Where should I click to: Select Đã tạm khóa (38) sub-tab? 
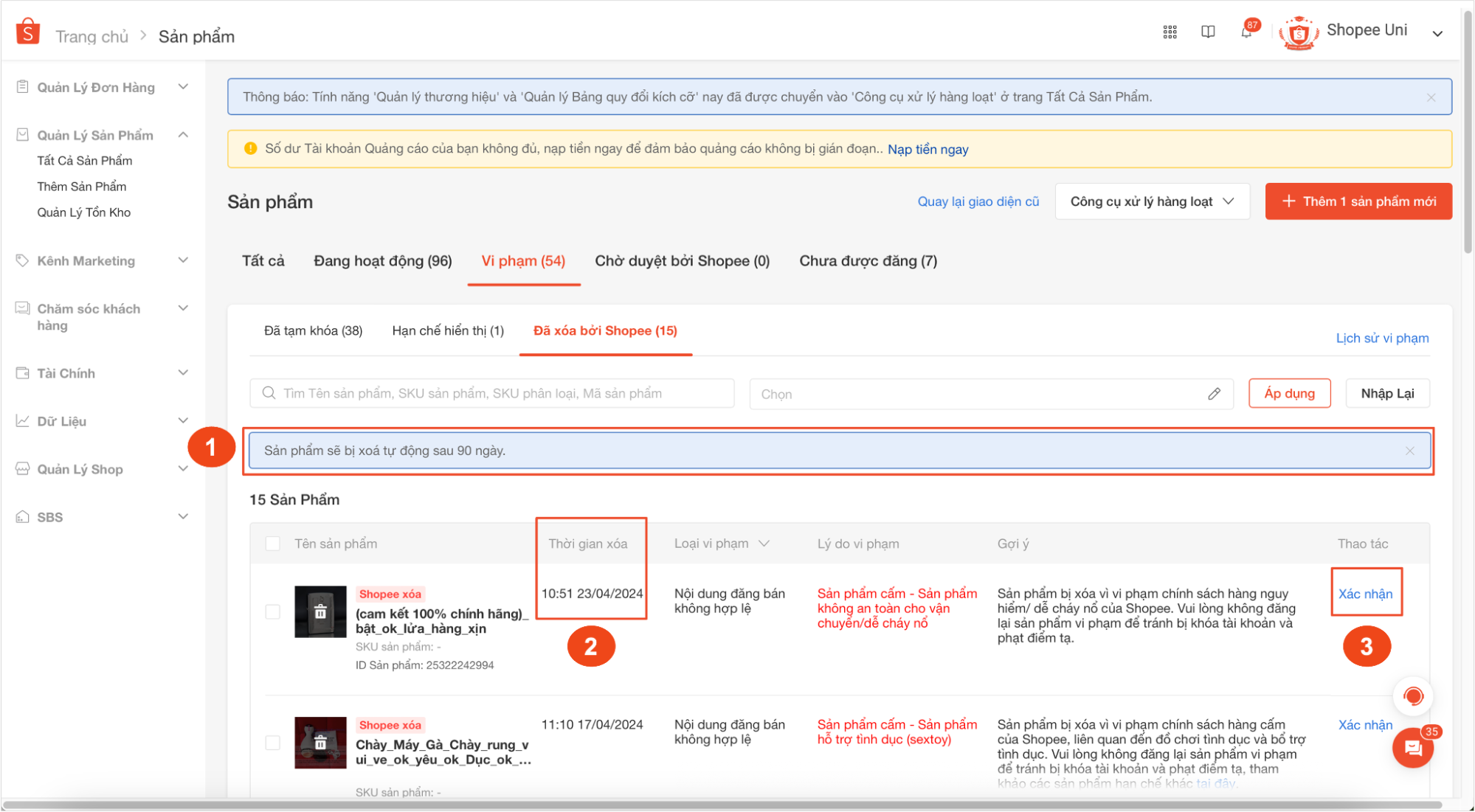[313, 330]
